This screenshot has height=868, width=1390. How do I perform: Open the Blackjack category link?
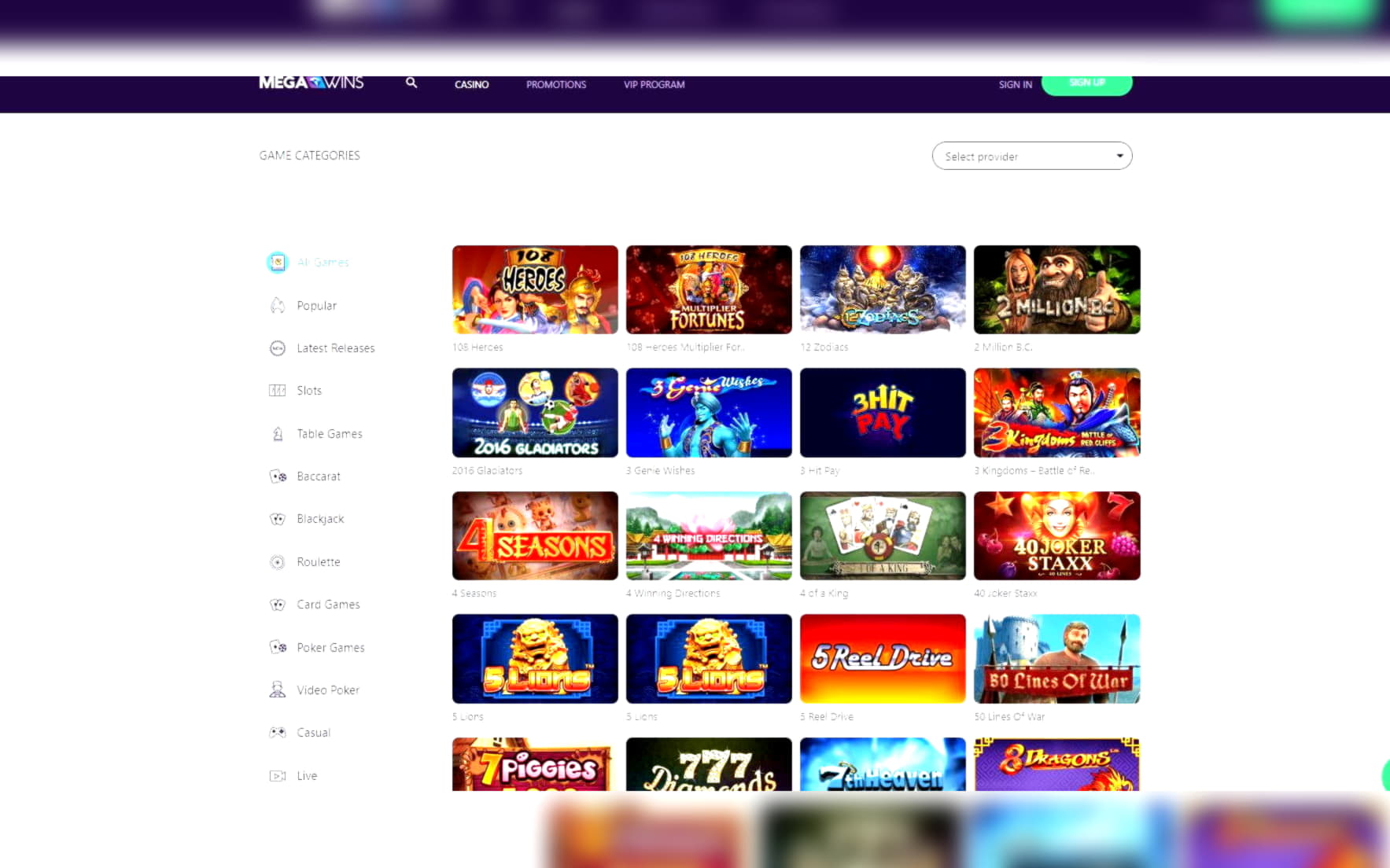pos(320,519)
